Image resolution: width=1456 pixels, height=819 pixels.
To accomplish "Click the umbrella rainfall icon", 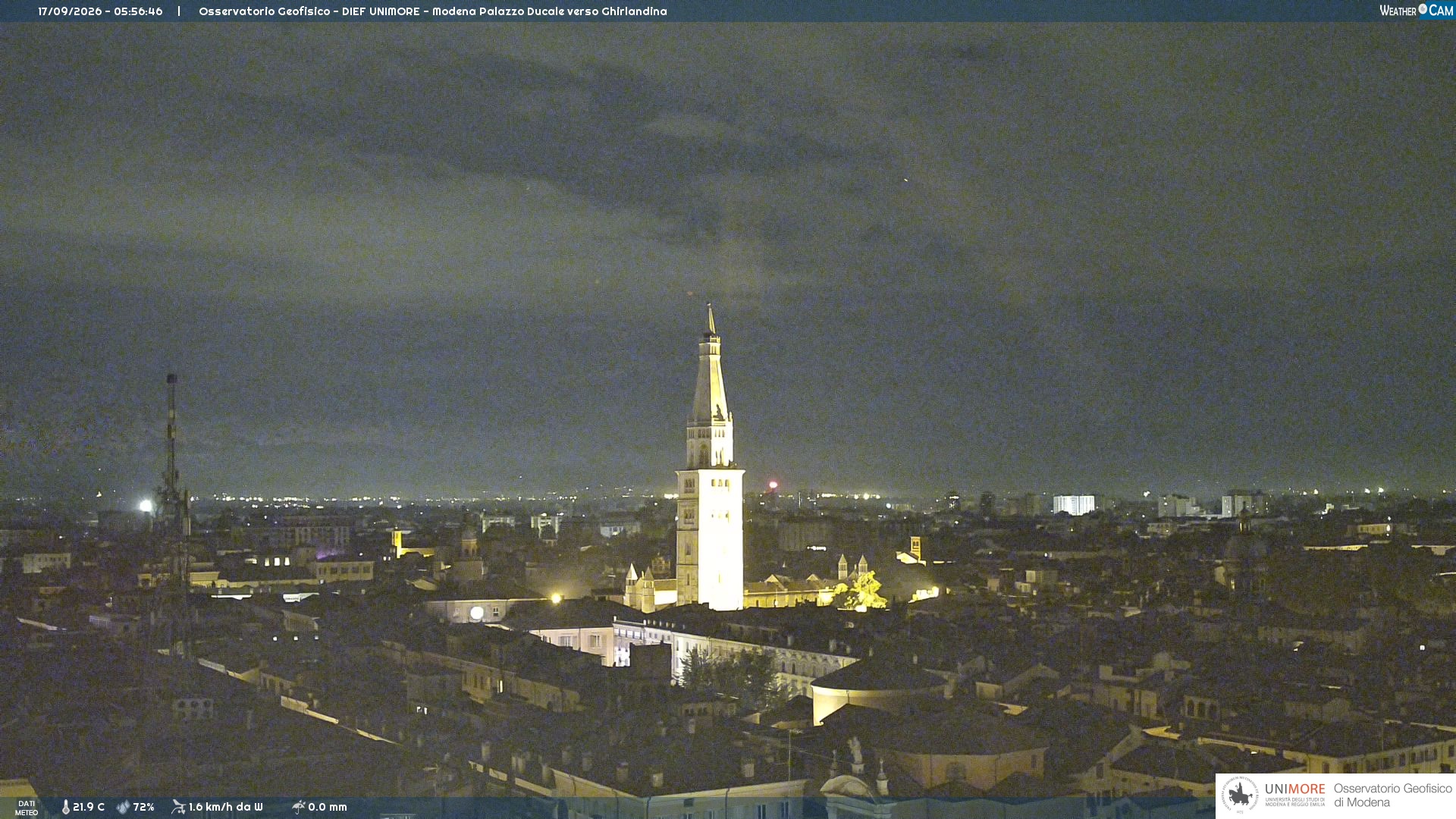I will [299, 807].
